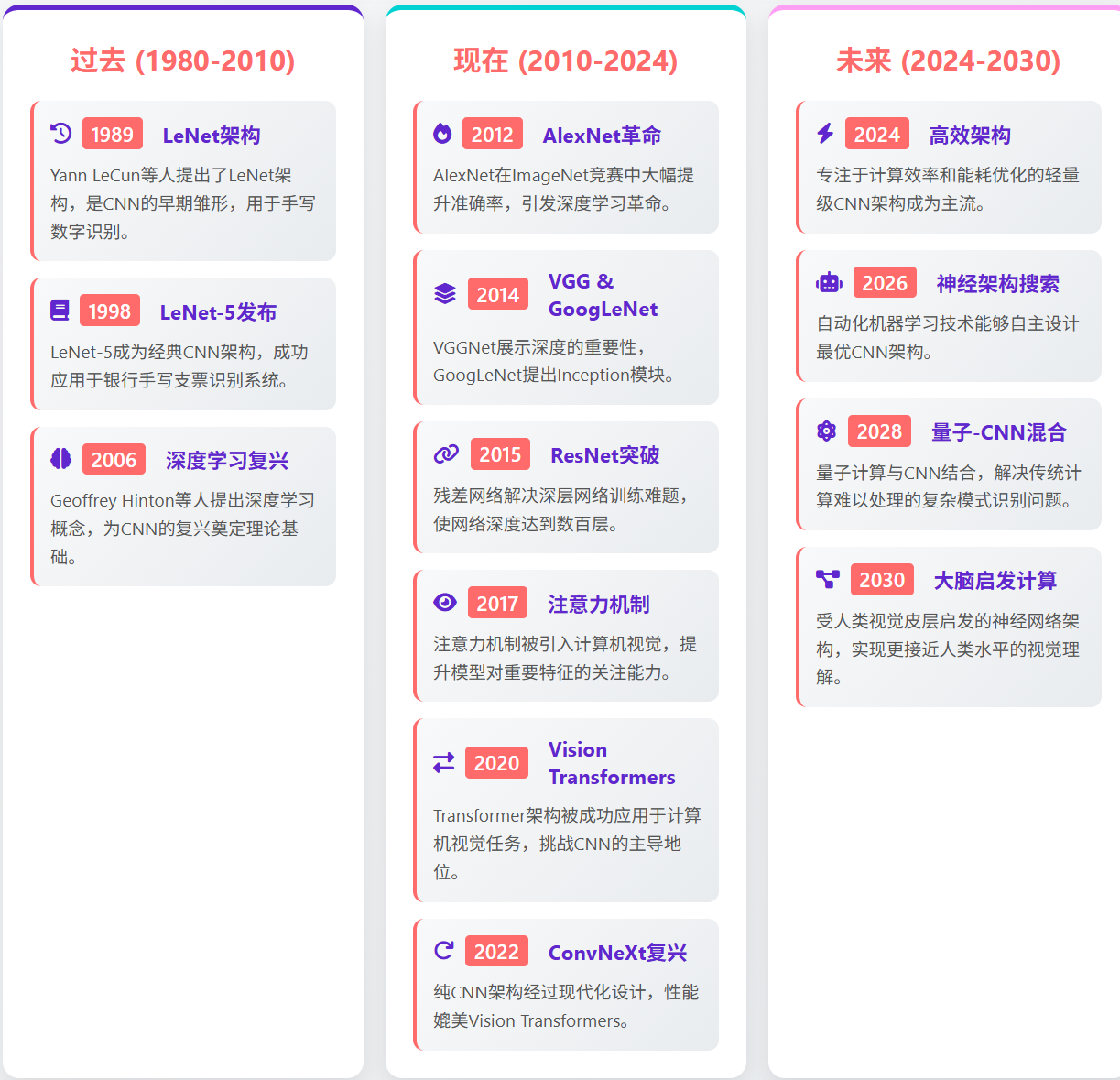Select the 2022 year badge

coord(497,951)
